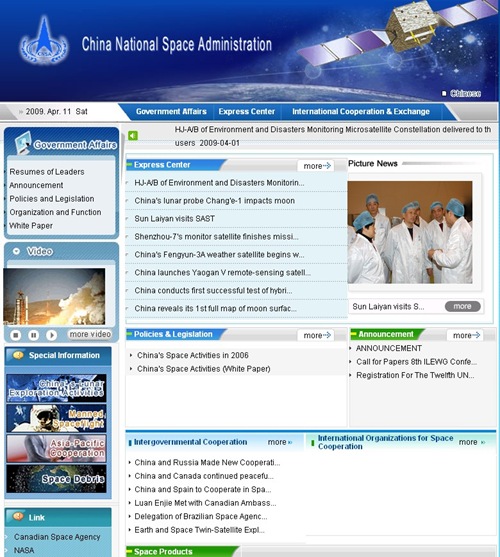Open China's Lunar Exploration Activities banner
The width and height of the screenshot is (500, 557).
coord(56,388)
